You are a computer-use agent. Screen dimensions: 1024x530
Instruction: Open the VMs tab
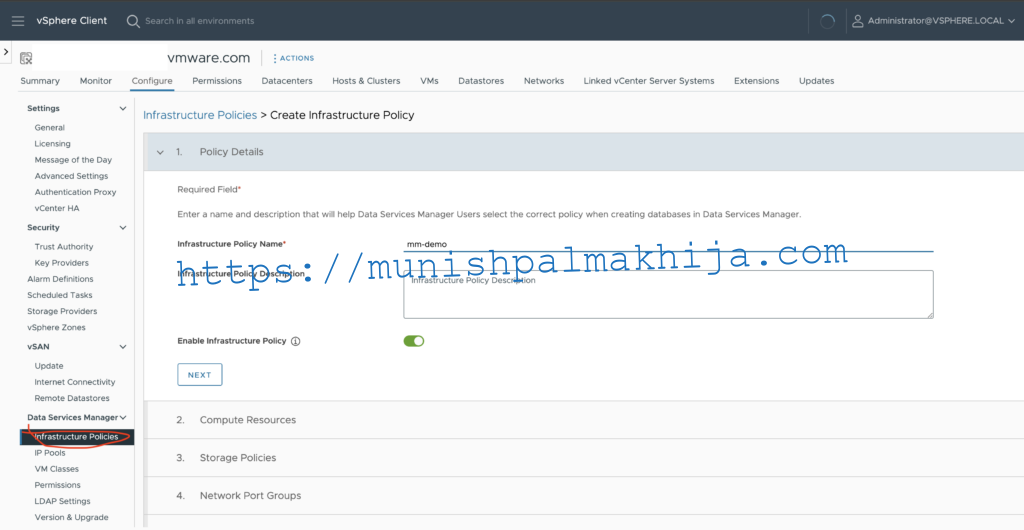point(429,81)
